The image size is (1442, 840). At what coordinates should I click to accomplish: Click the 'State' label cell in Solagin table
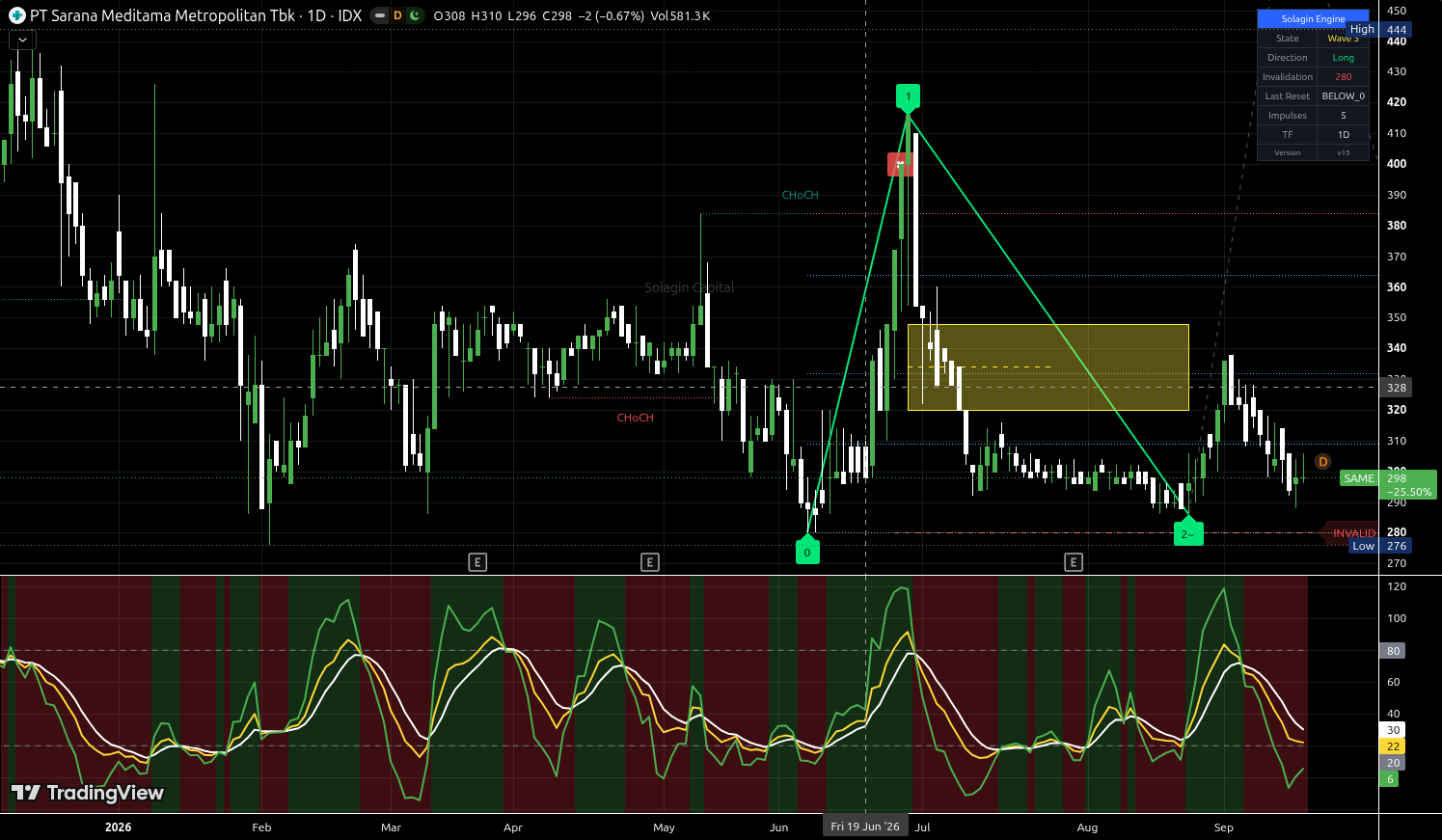click(x=1288, y=39)
